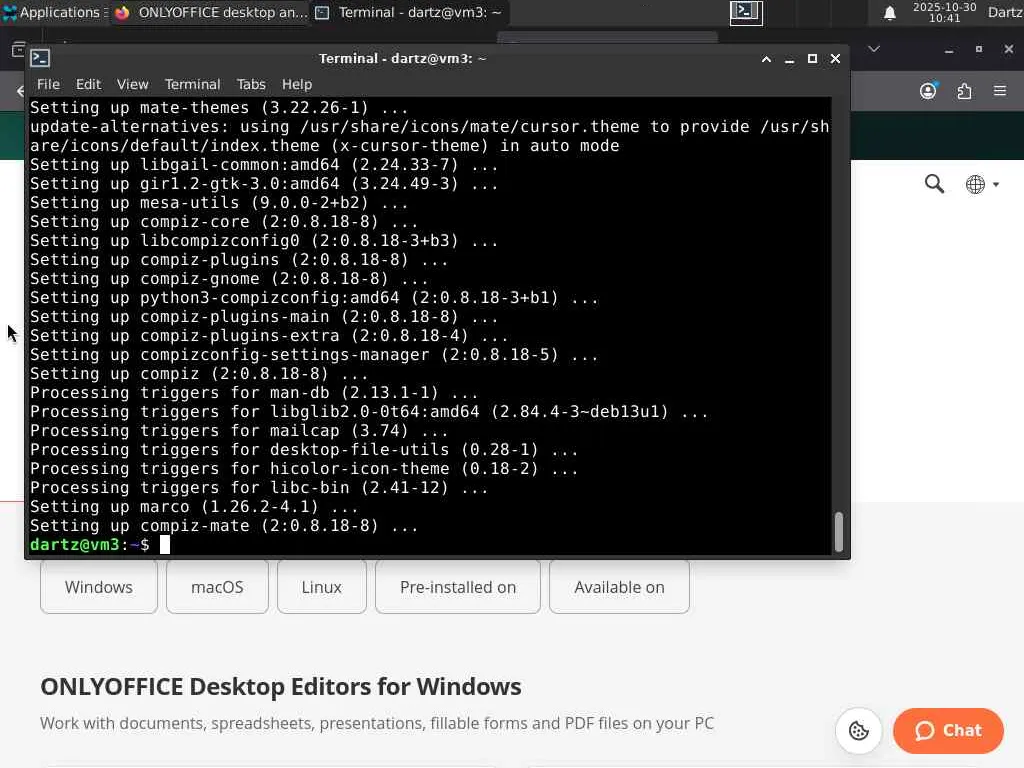
Task: Open the Firefox hamburger menu
Action: coord(1000,91)
